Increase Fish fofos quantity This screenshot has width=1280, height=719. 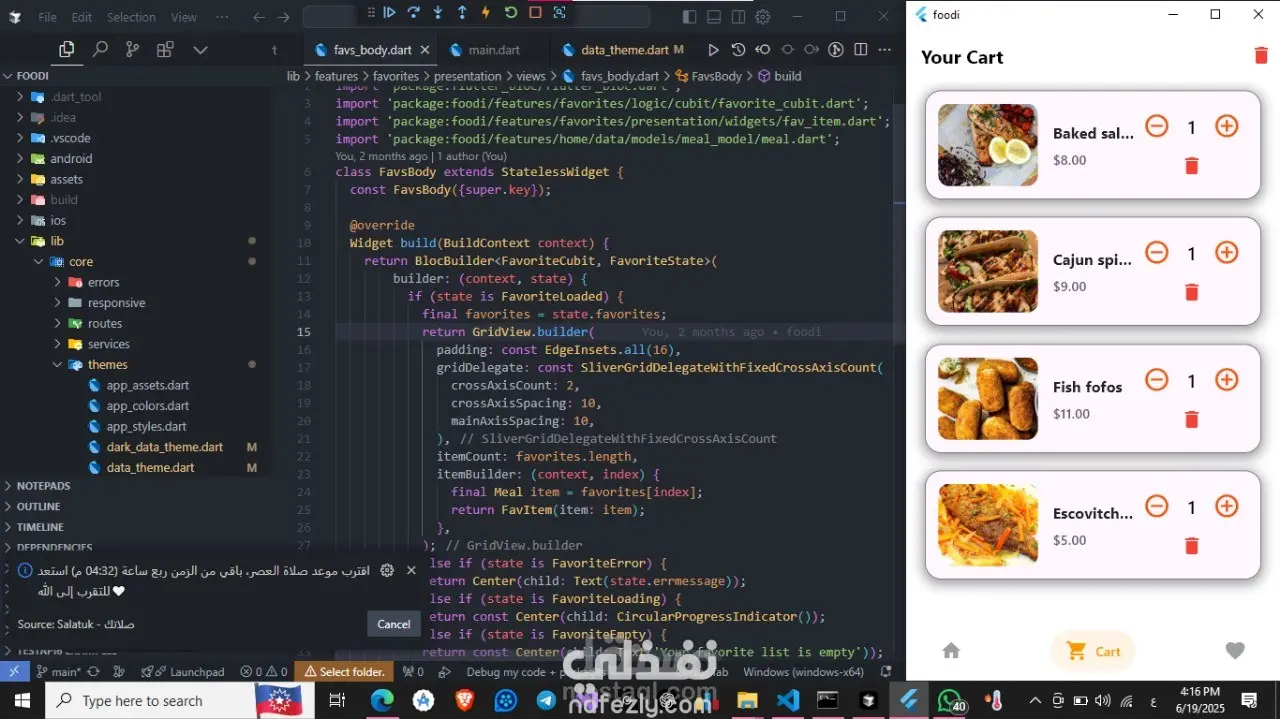click(x=1226, y=380)
